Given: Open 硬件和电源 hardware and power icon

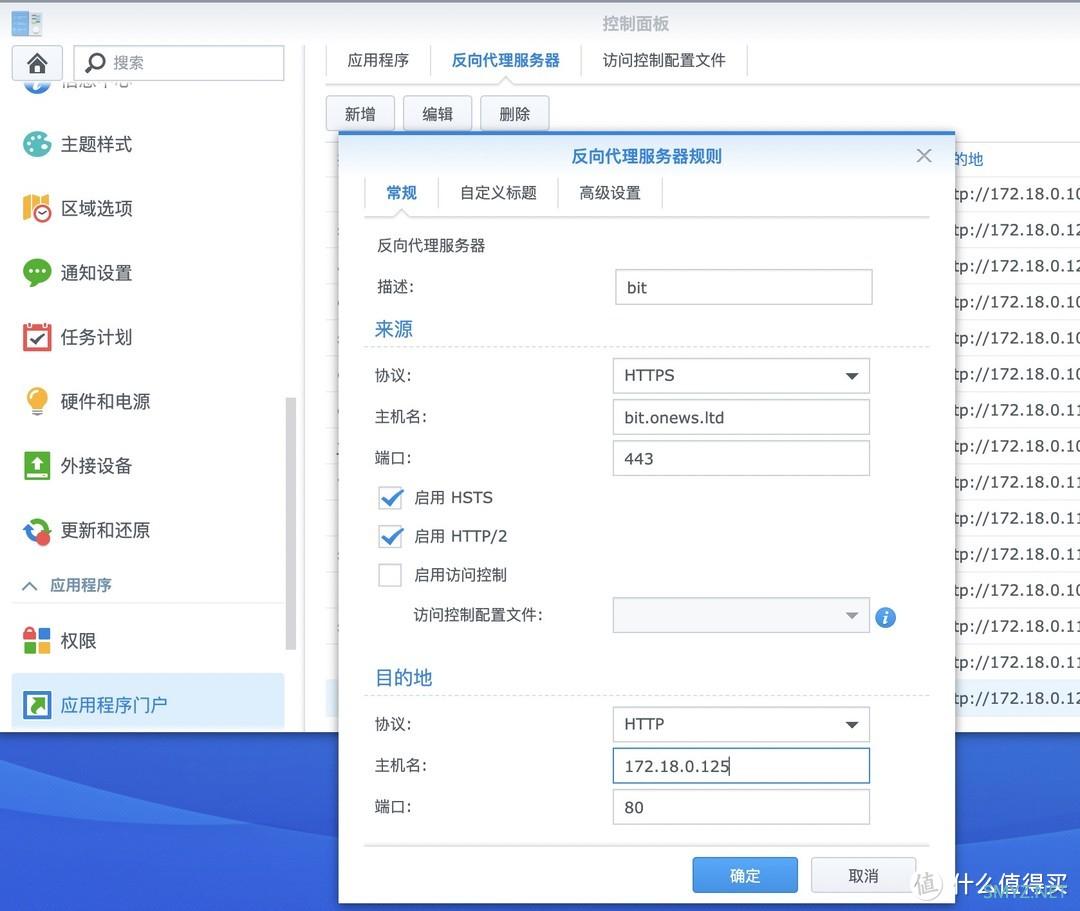Looking at the screenshot, I should pos(37,401).
